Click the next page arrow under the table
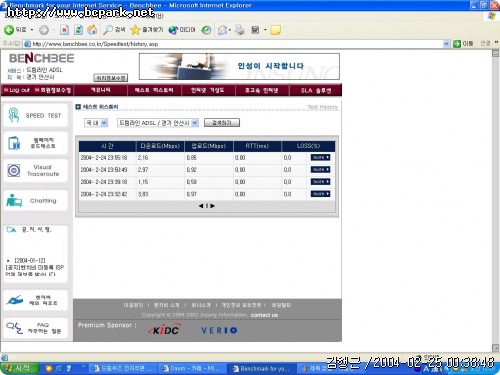The height and width of the screenshot is (375, 500). tap(213, 206)
